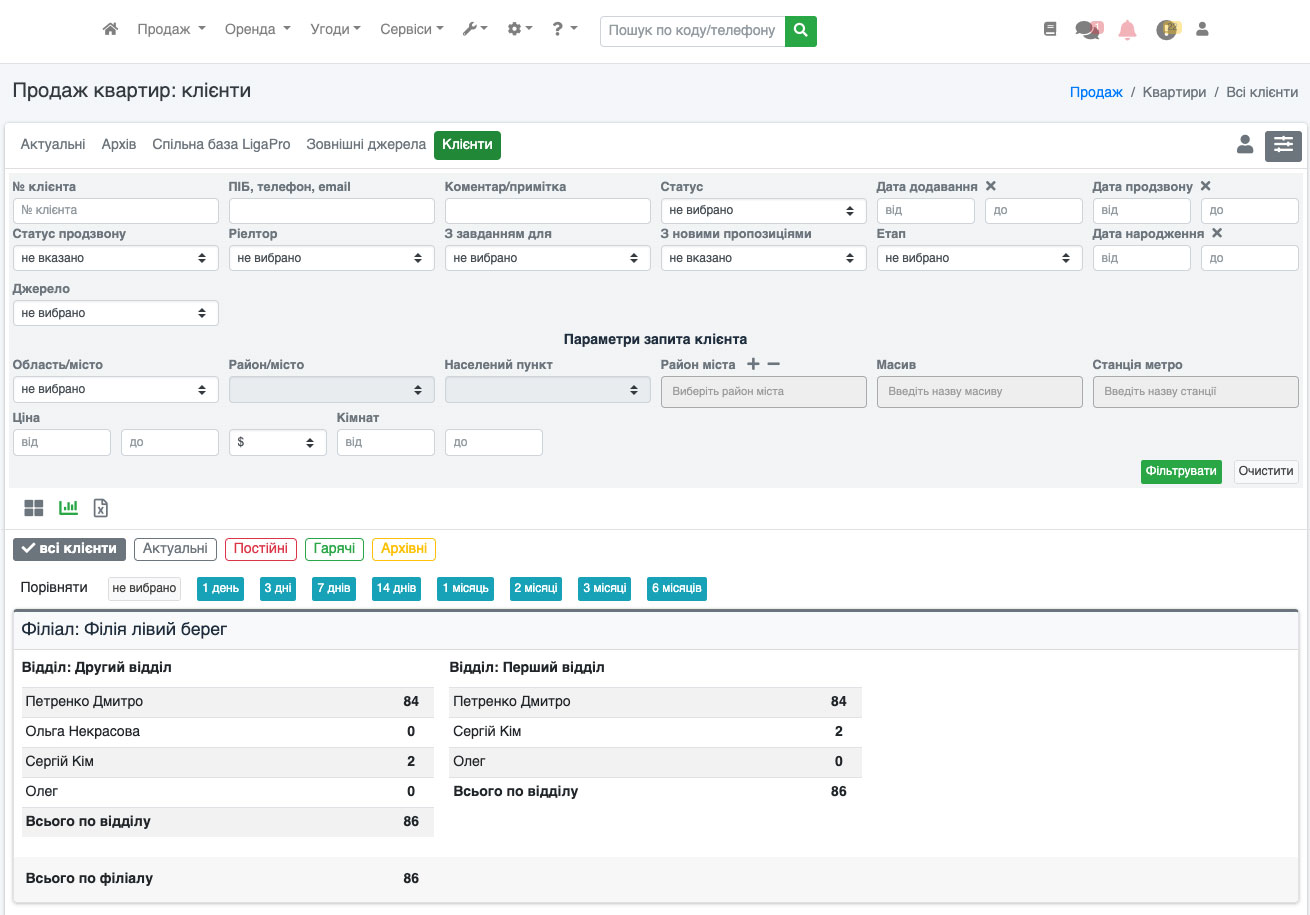
Task: Click the green search magnifier button
Action: click(800, 31)
